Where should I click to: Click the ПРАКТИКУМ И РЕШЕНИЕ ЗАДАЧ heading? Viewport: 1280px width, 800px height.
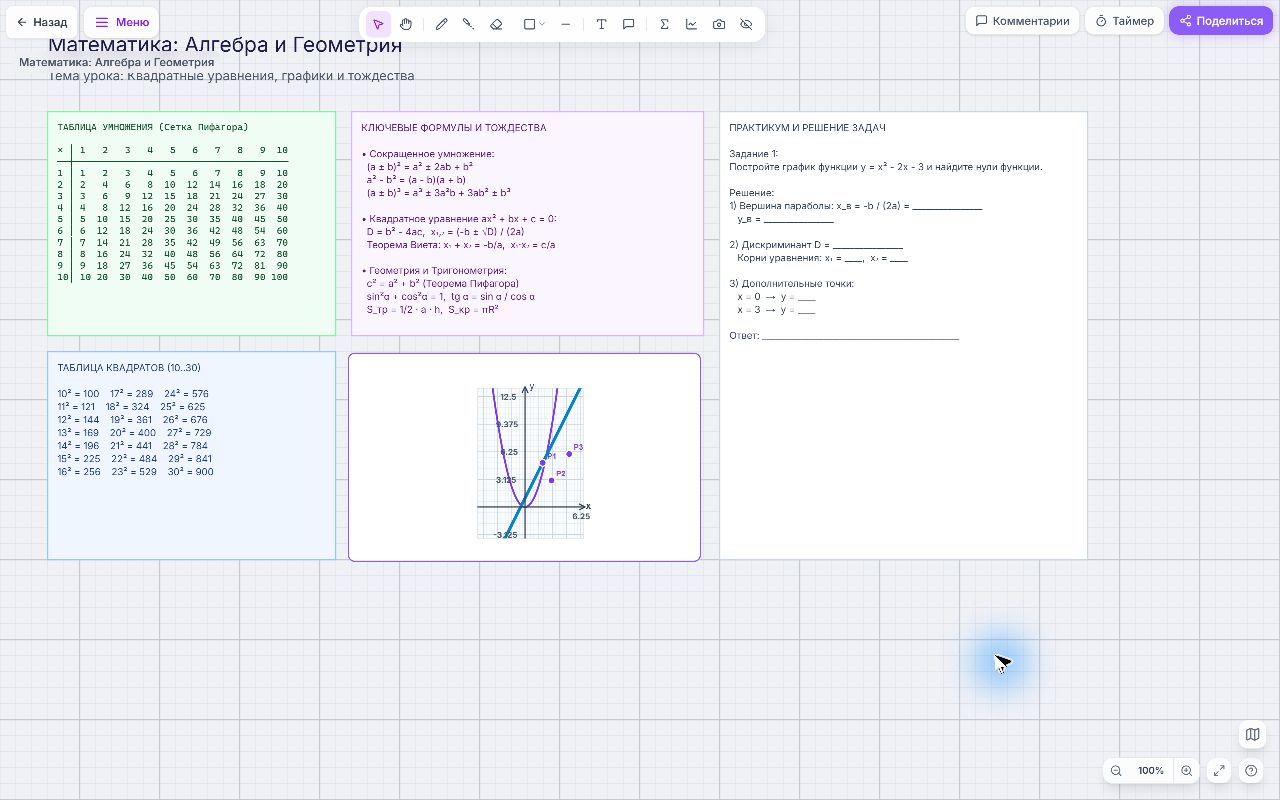807,128
